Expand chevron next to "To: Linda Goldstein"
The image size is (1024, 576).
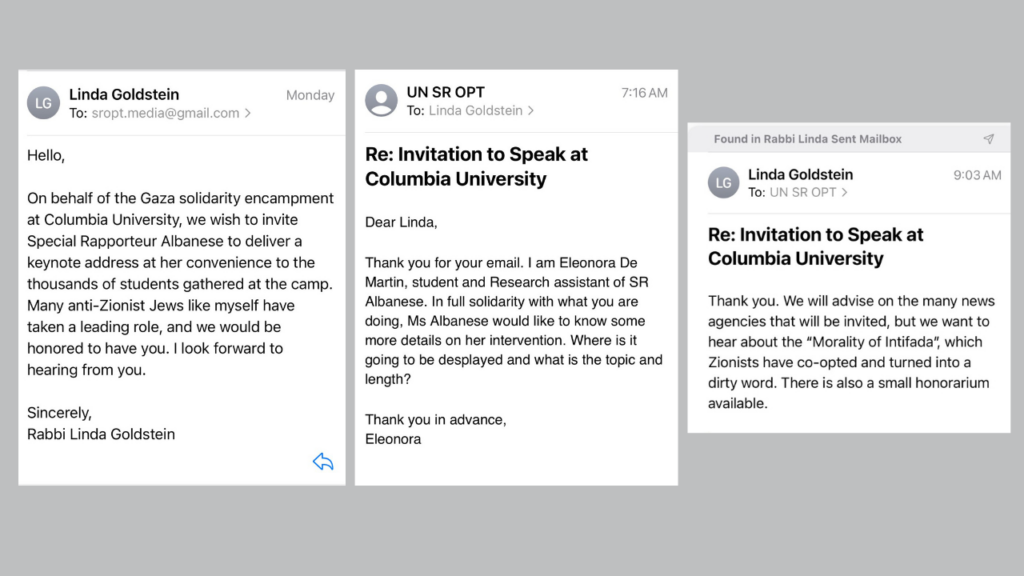pos(531,110)
